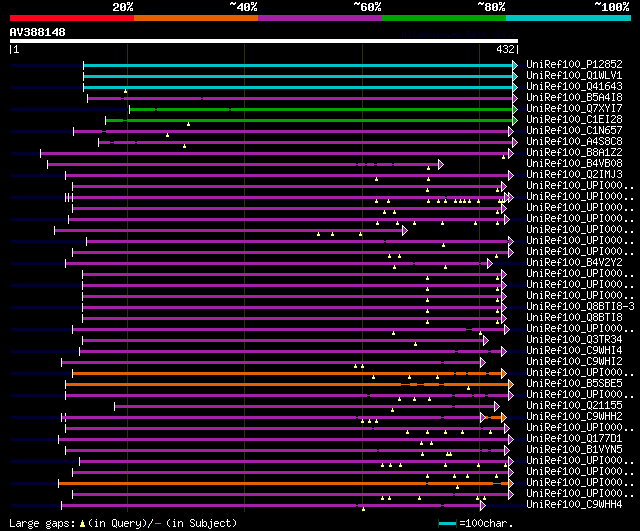Click the UniRef100_C1N657 label
The width and height of the screenshot is (640, 531).
574,131
